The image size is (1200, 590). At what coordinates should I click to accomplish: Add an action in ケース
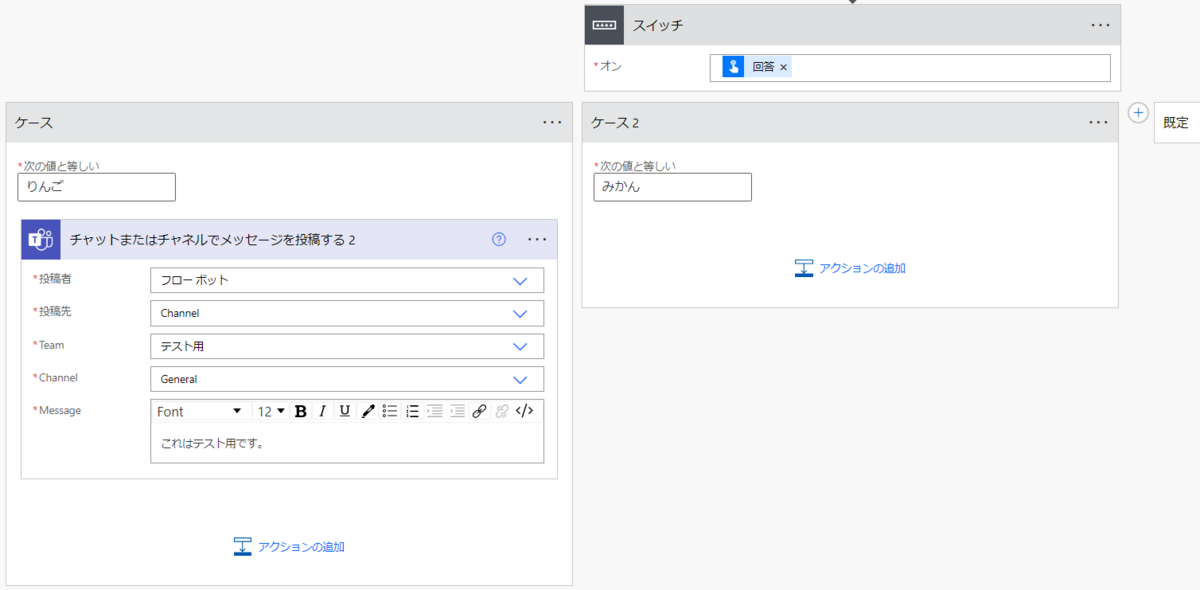coord(289,547)
